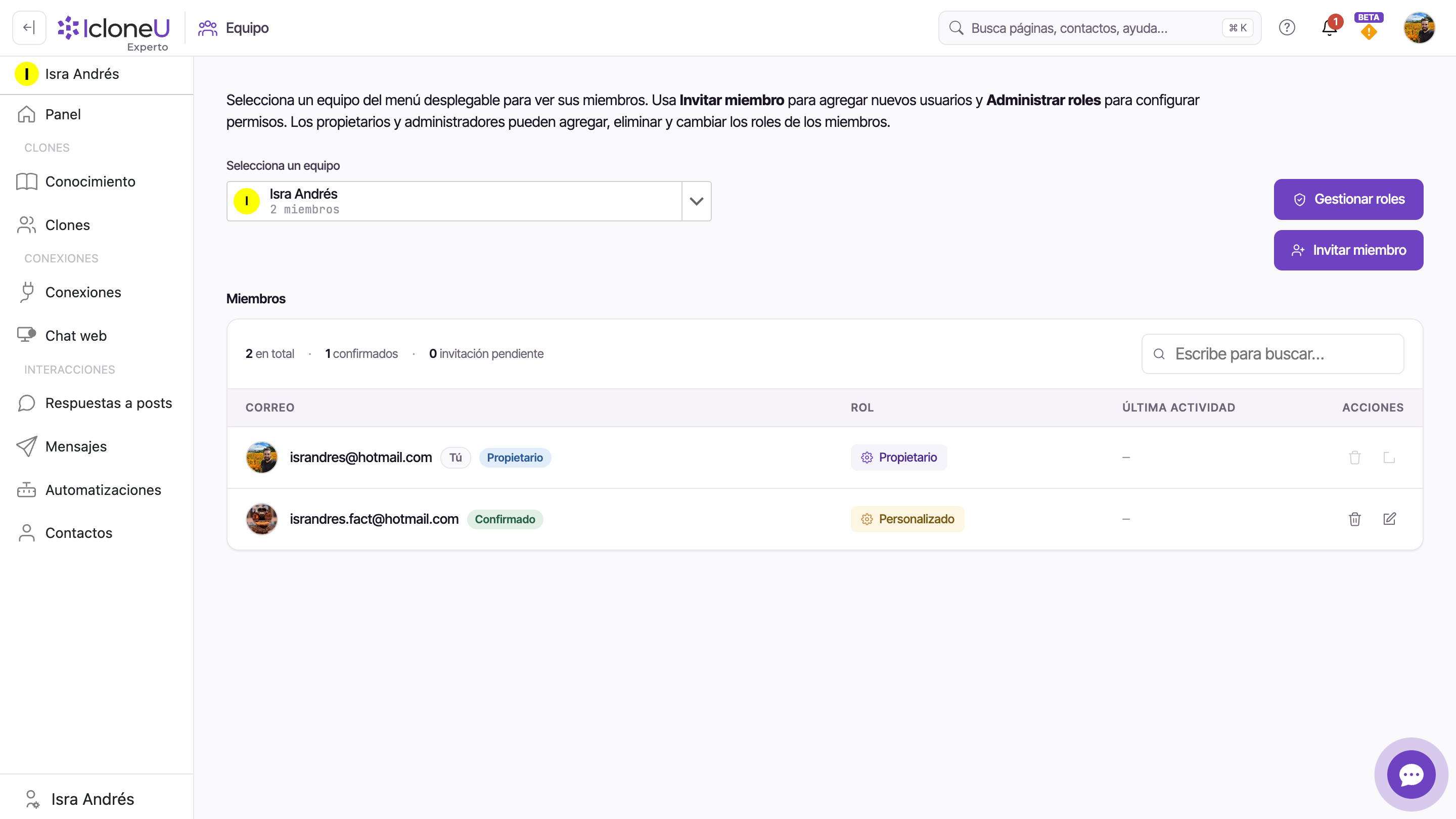Open notifications bell icon
This screenshot has width=1456, height=819.
tap(1330, 28)
